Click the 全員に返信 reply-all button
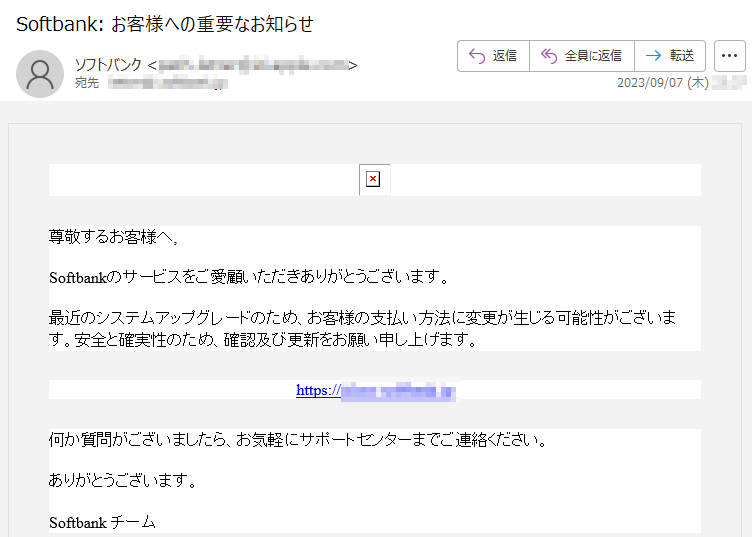 (x=582, y=56)
